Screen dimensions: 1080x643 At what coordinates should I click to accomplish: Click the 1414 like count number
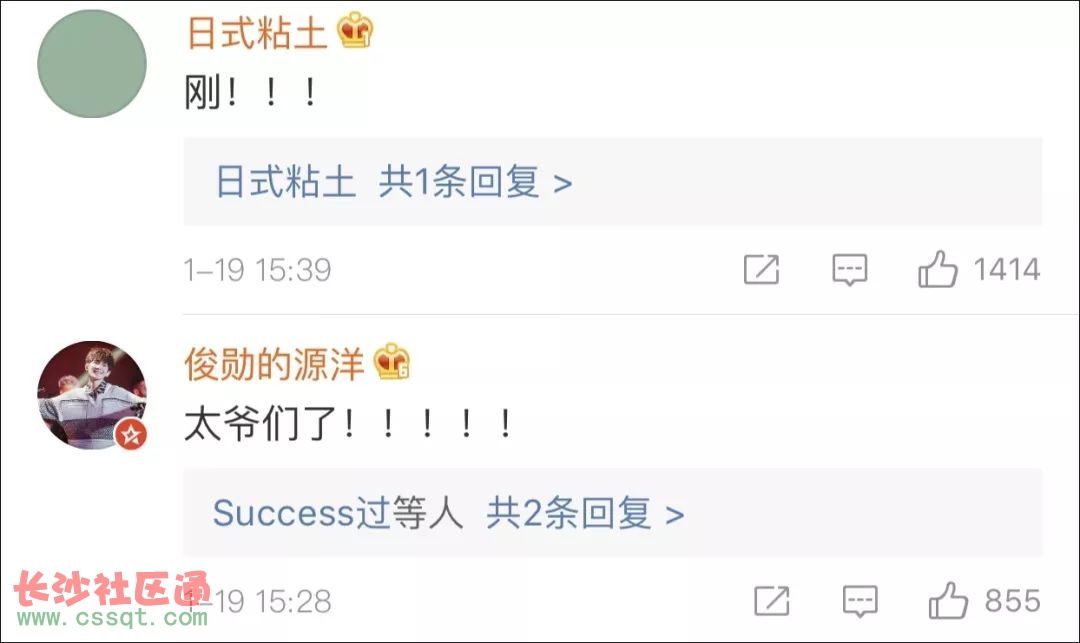(x=1006, y=269)
